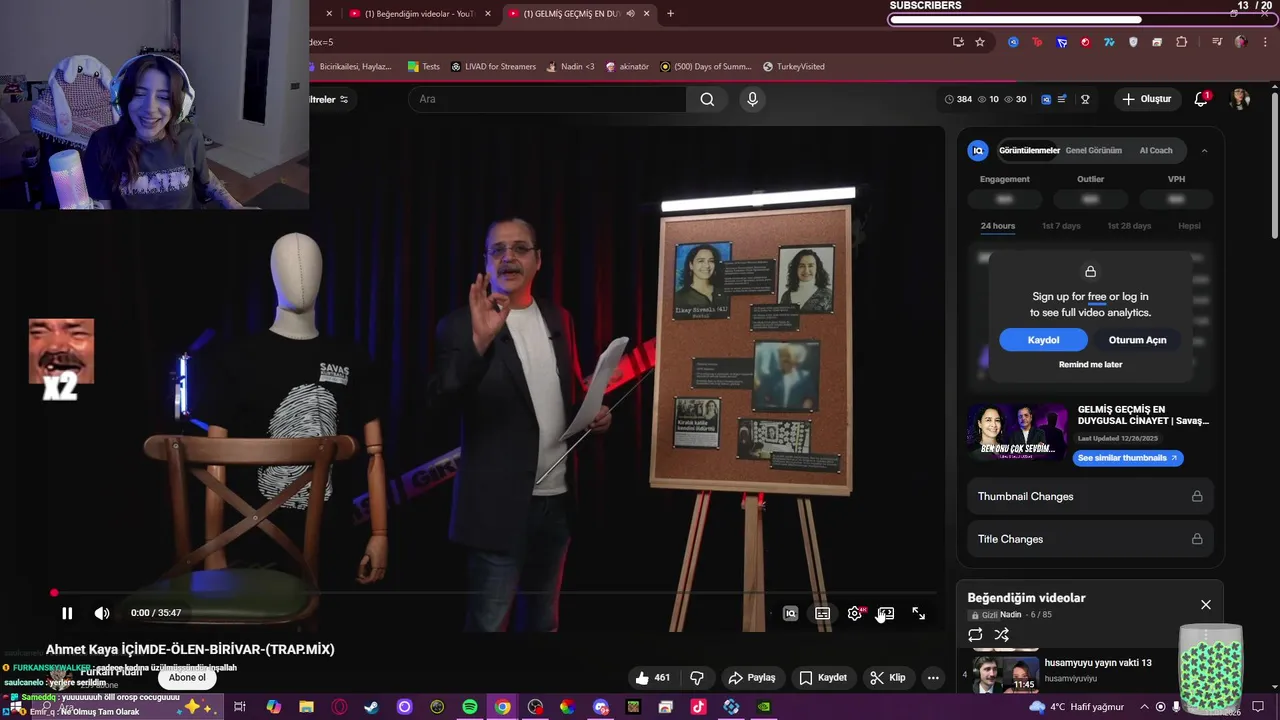
Task: Like the video with 461 likes
Action: pos(652,677)
